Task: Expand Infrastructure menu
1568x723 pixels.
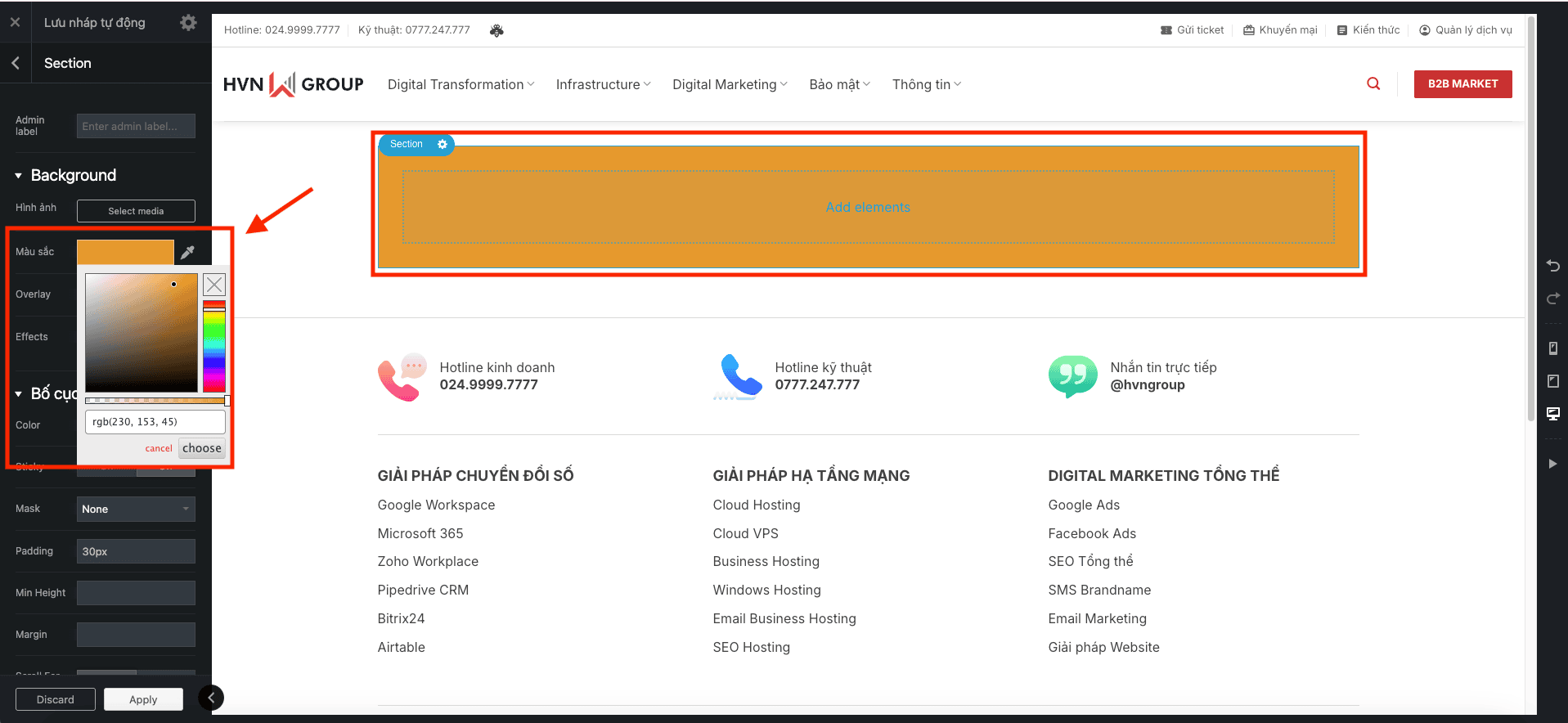Action: [603, 84]
